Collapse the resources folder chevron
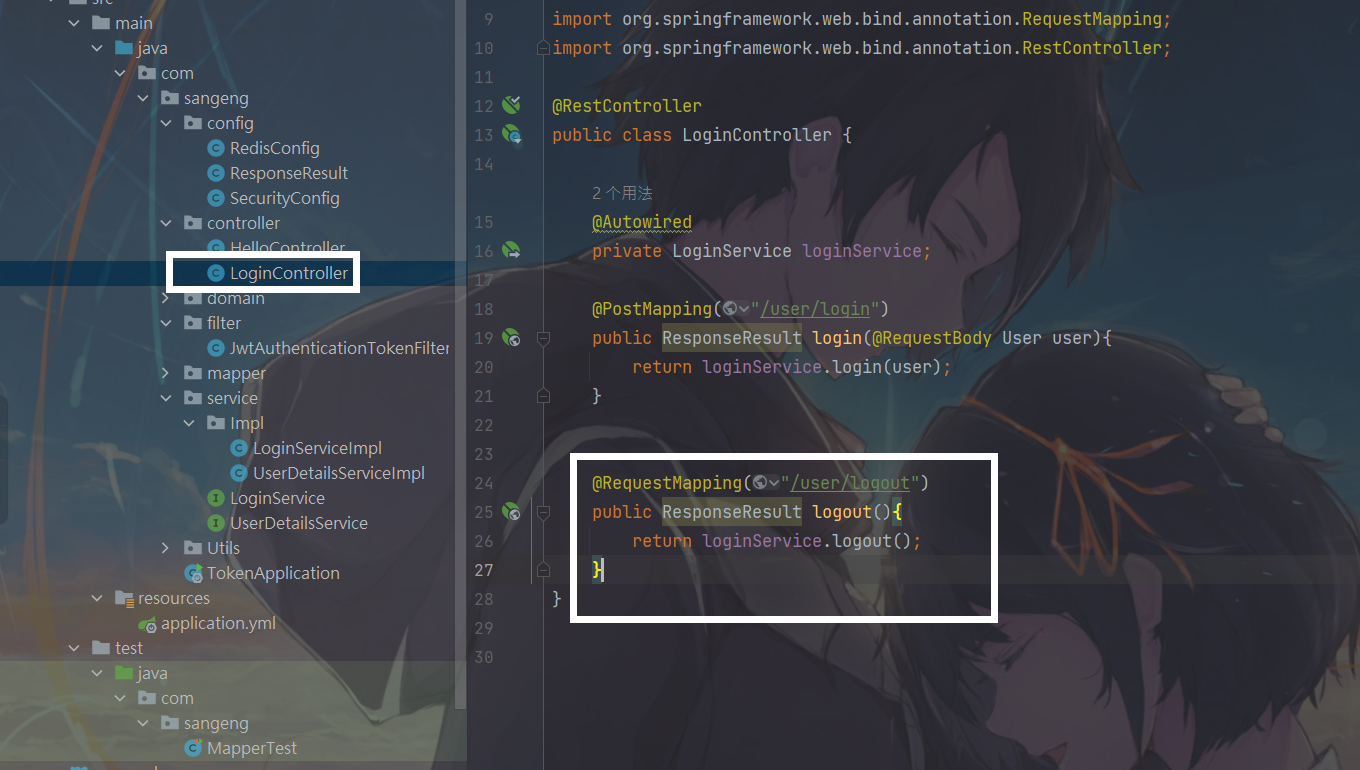This screenshot has height=770, width=1360. [97, 598]
